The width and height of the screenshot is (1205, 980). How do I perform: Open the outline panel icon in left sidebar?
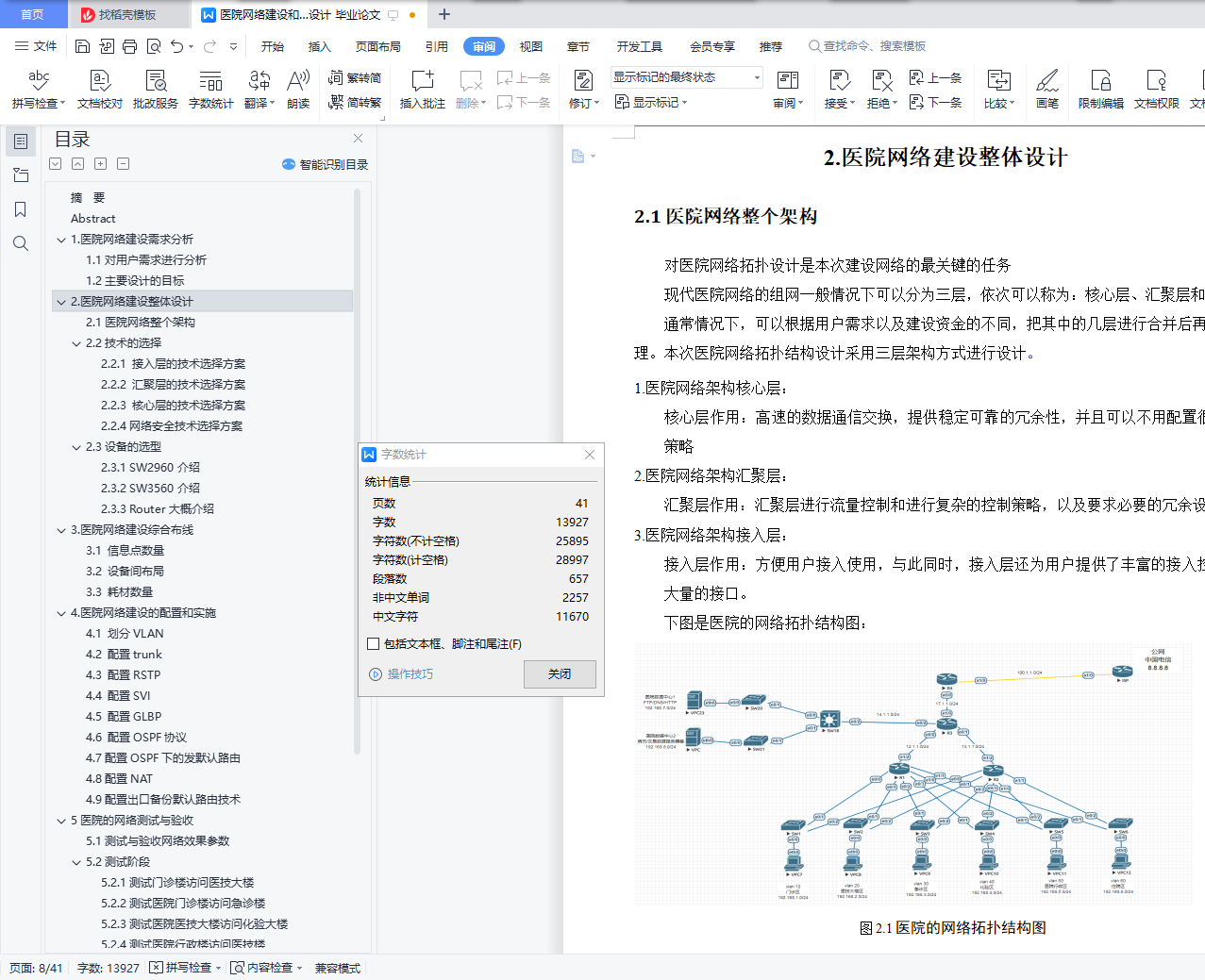(x=20, y=141)
